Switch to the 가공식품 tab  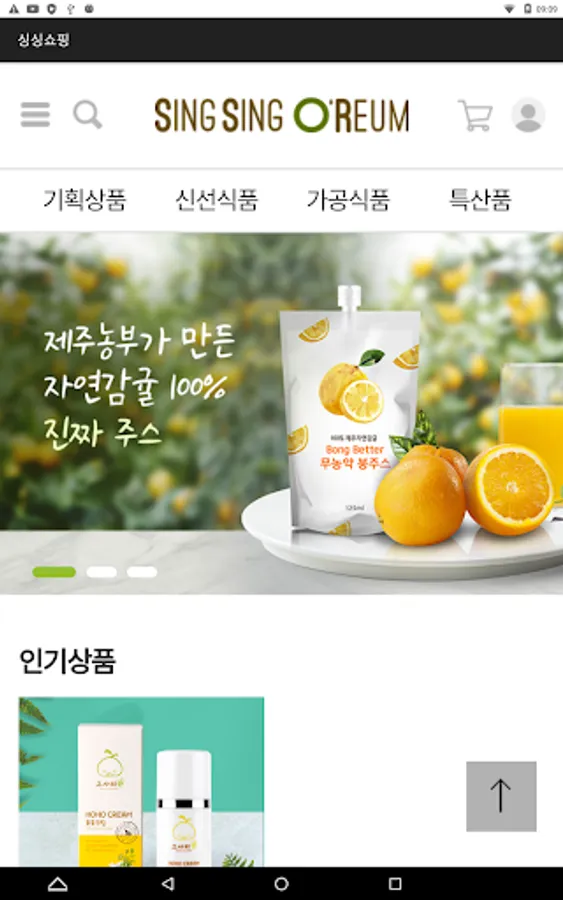(348, 200)
